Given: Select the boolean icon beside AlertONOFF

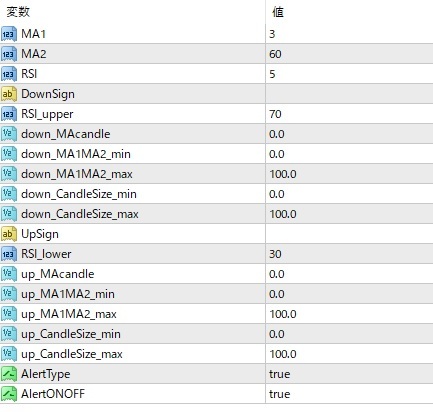Looking at the screenshot, I should [x=9, y=394].
